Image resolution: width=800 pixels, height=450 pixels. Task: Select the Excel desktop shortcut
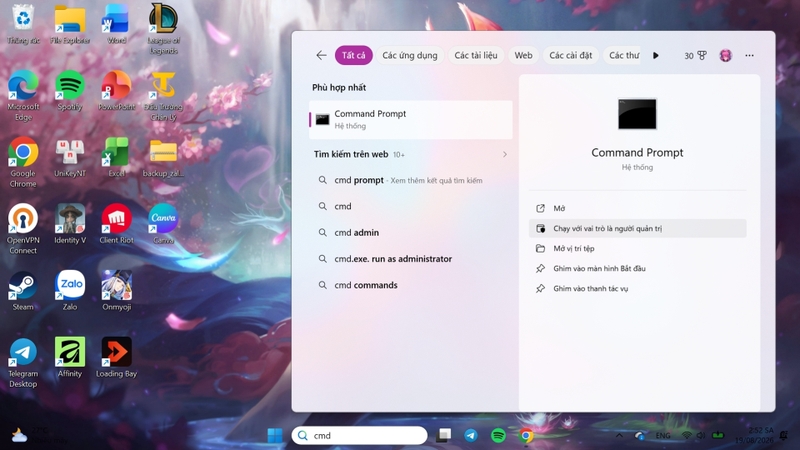(116, 158)
